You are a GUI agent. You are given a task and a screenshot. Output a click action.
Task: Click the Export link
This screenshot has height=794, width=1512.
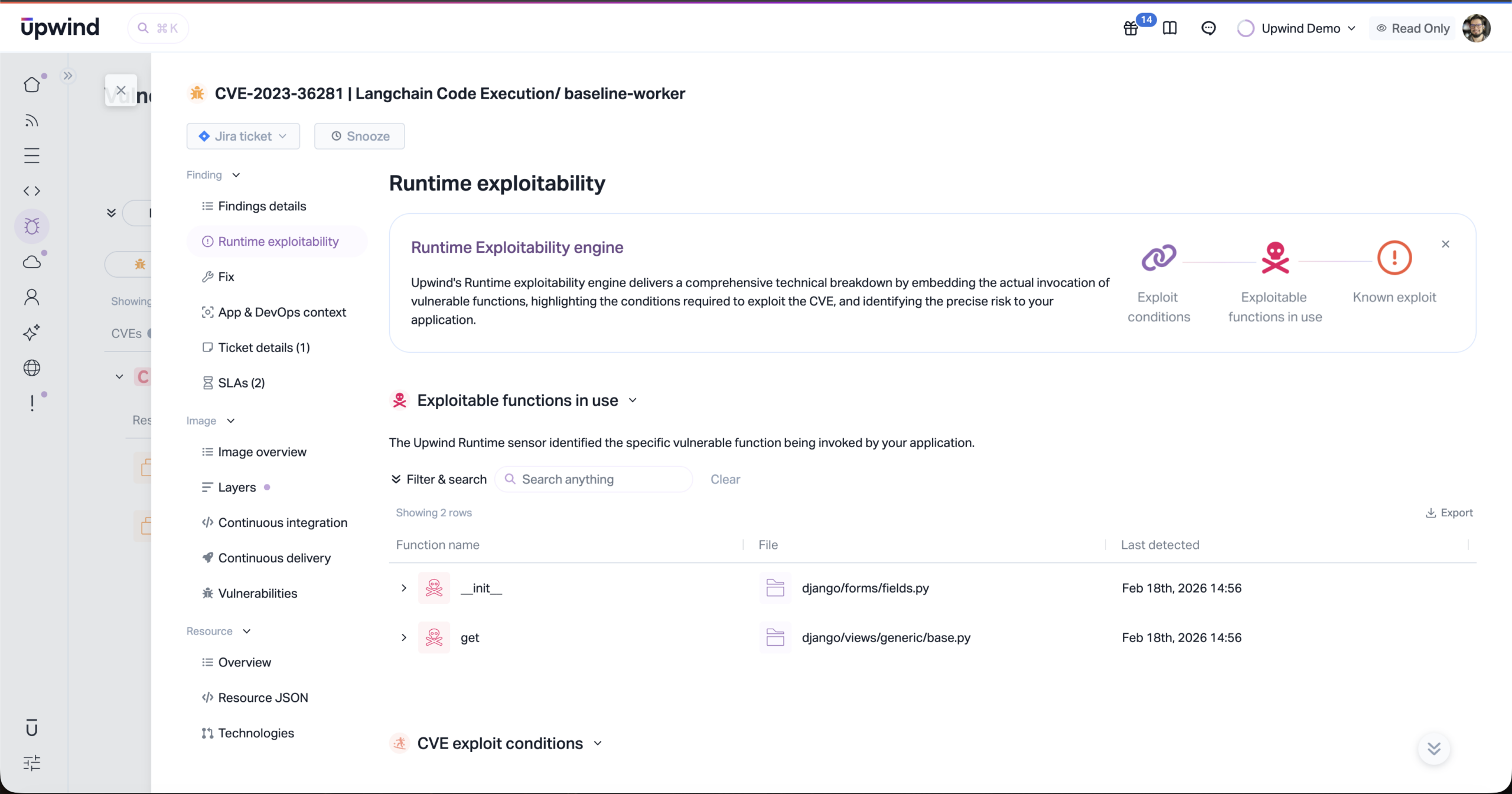click(1449, 513)
